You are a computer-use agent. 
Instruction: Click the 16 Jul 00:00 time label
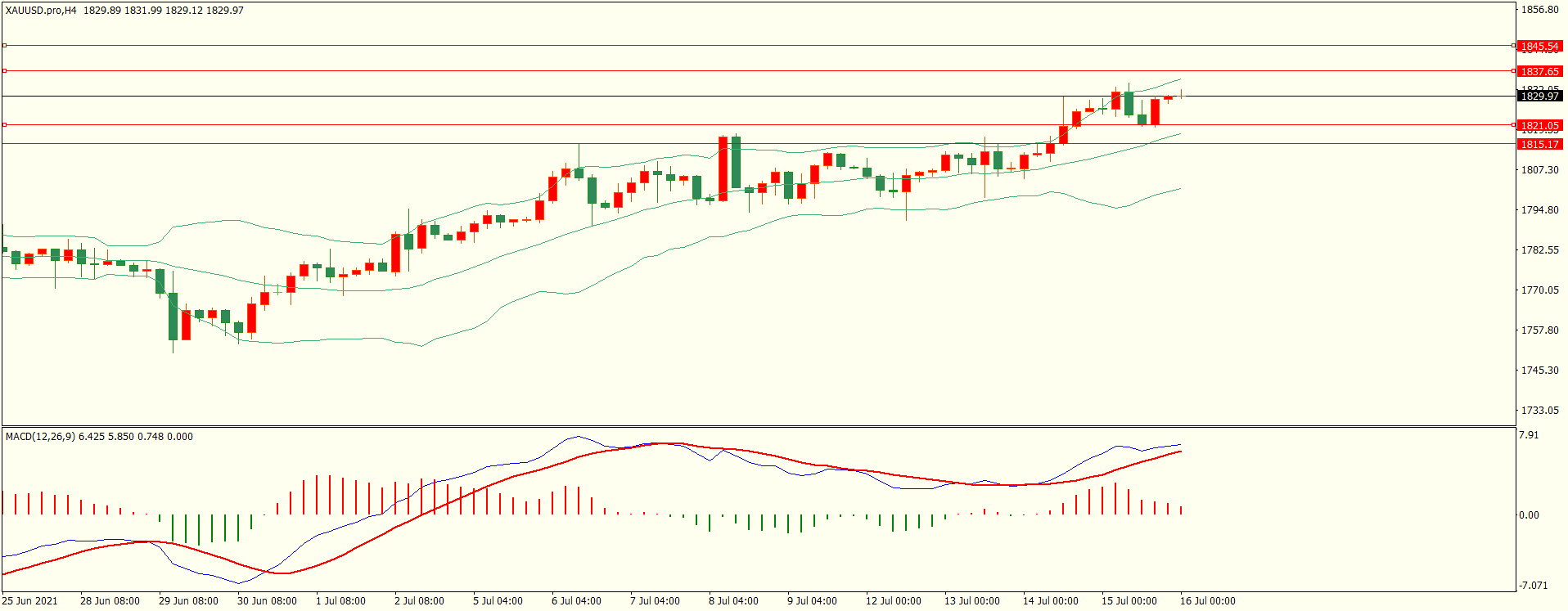tap(1208, 601)
